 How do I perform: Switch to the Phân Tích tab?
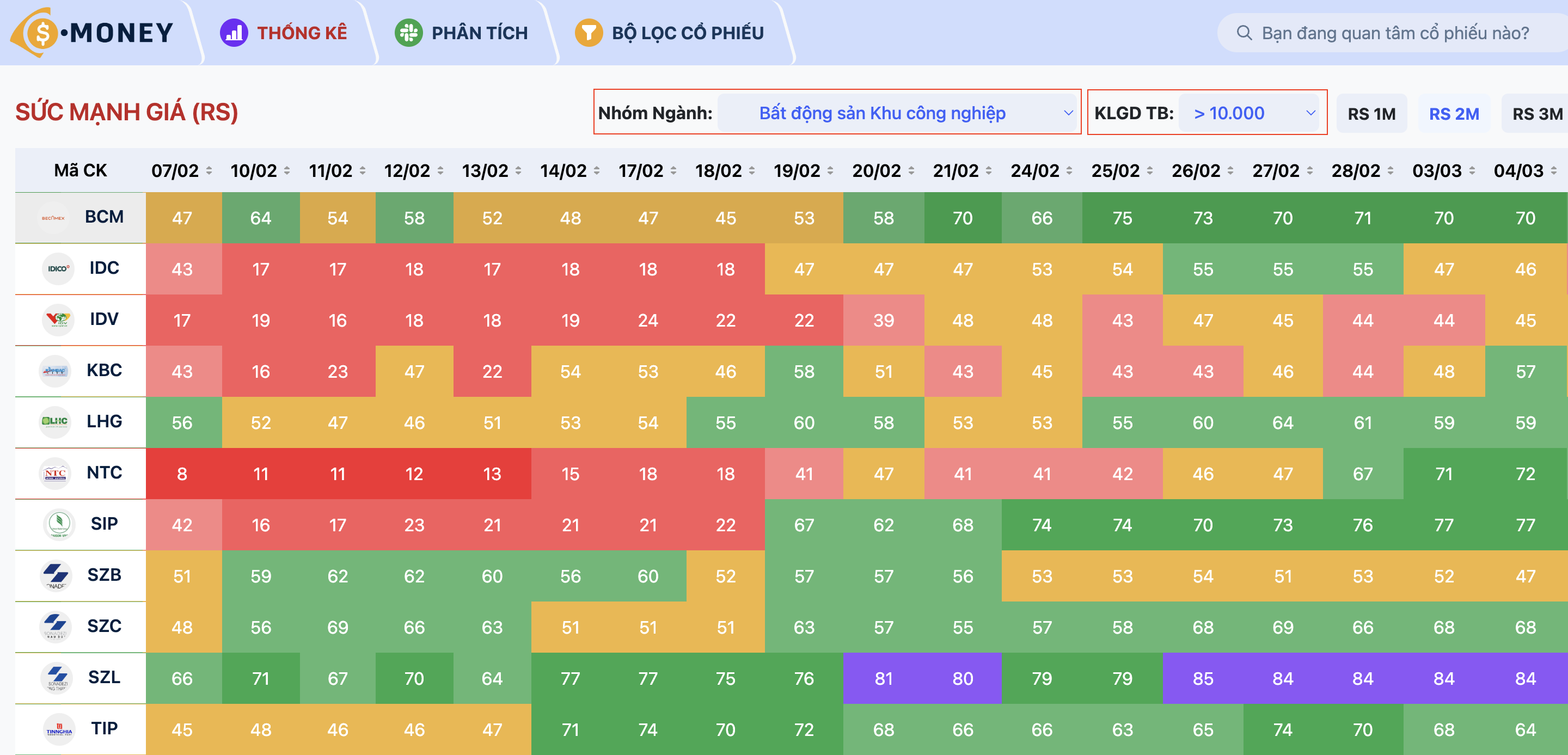click(x=462, y=33)
